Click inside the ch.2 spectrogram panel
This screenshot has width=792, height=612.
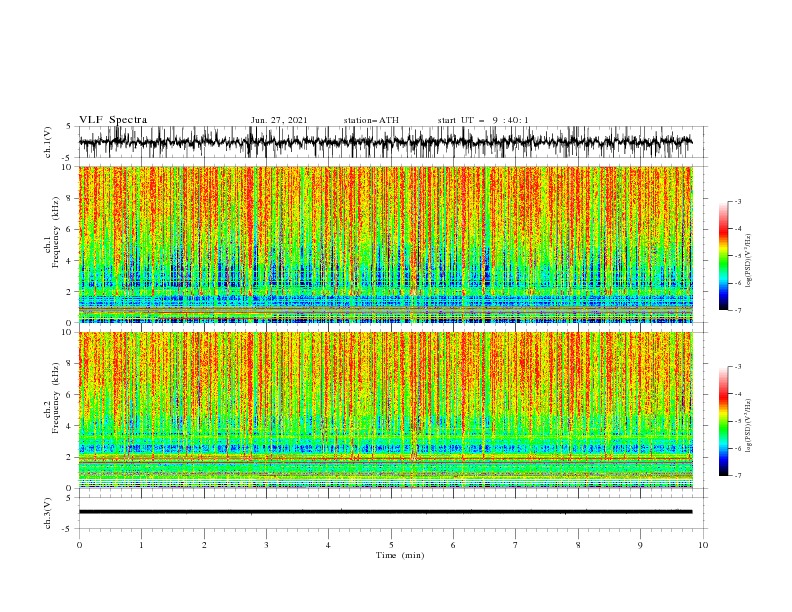385,410
